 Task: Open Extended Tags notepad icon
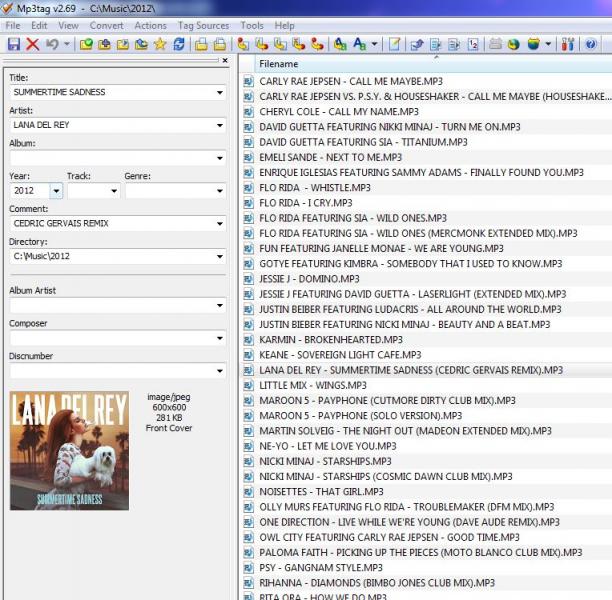(x=395, y=45)
